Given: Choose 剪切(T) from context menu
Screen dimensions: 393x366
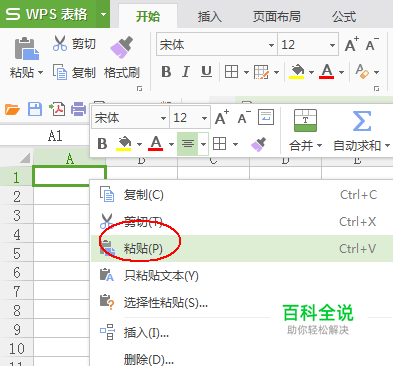Looking at the screenshot, I should click(242, 221).
